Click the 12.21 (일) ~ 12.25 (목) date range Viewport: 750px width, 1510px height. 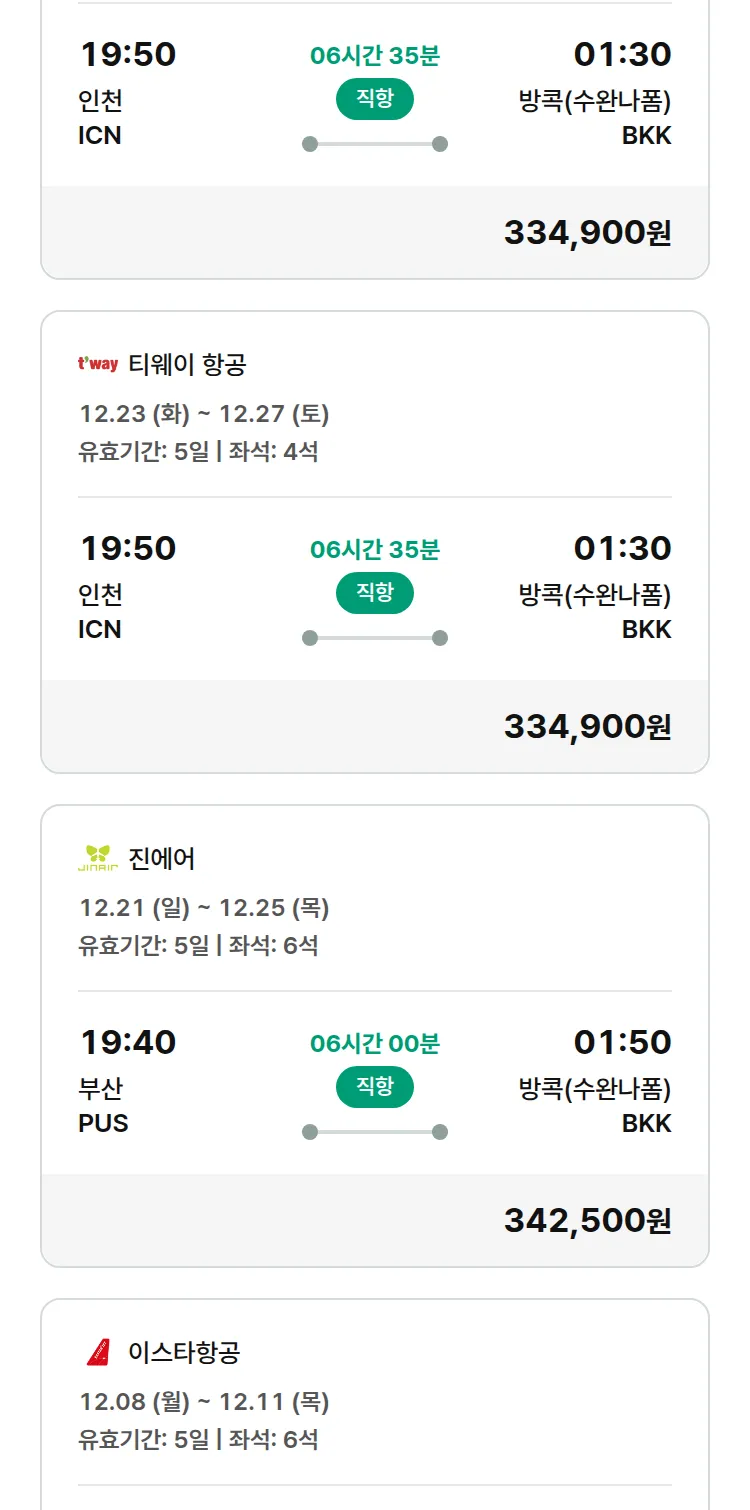point(204,907)
